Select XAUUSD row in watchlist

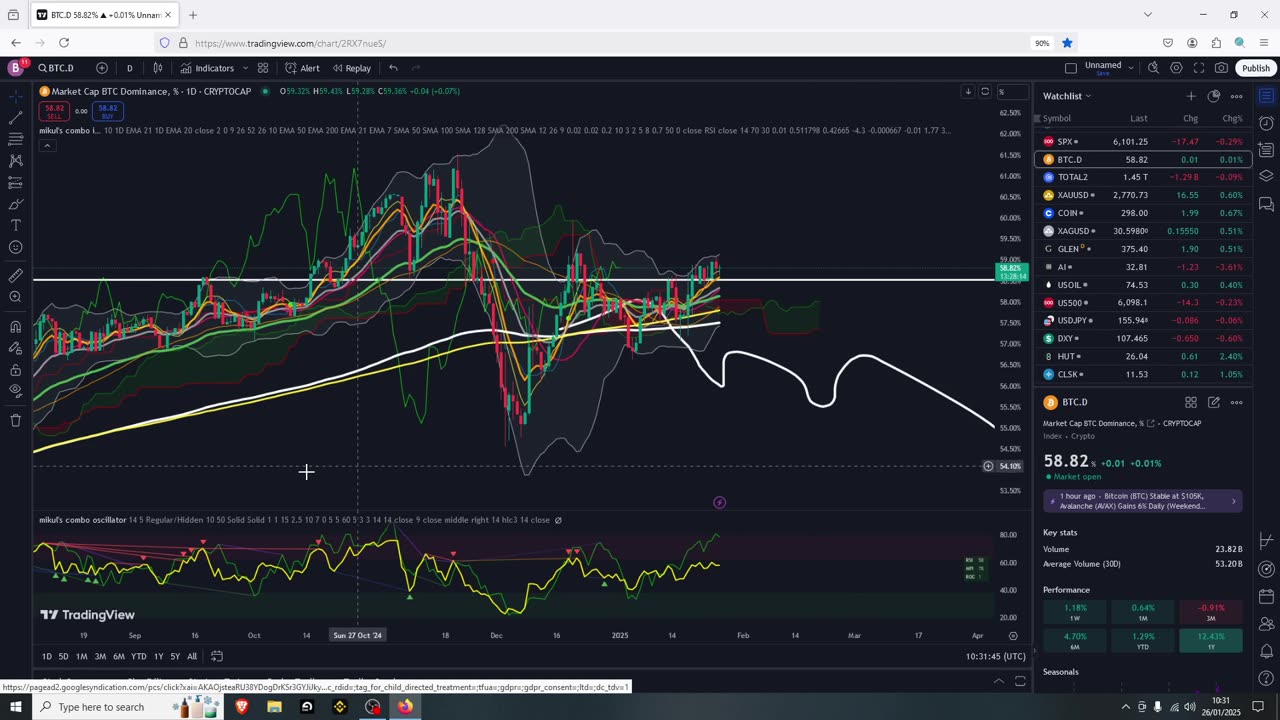point(1143,195)
